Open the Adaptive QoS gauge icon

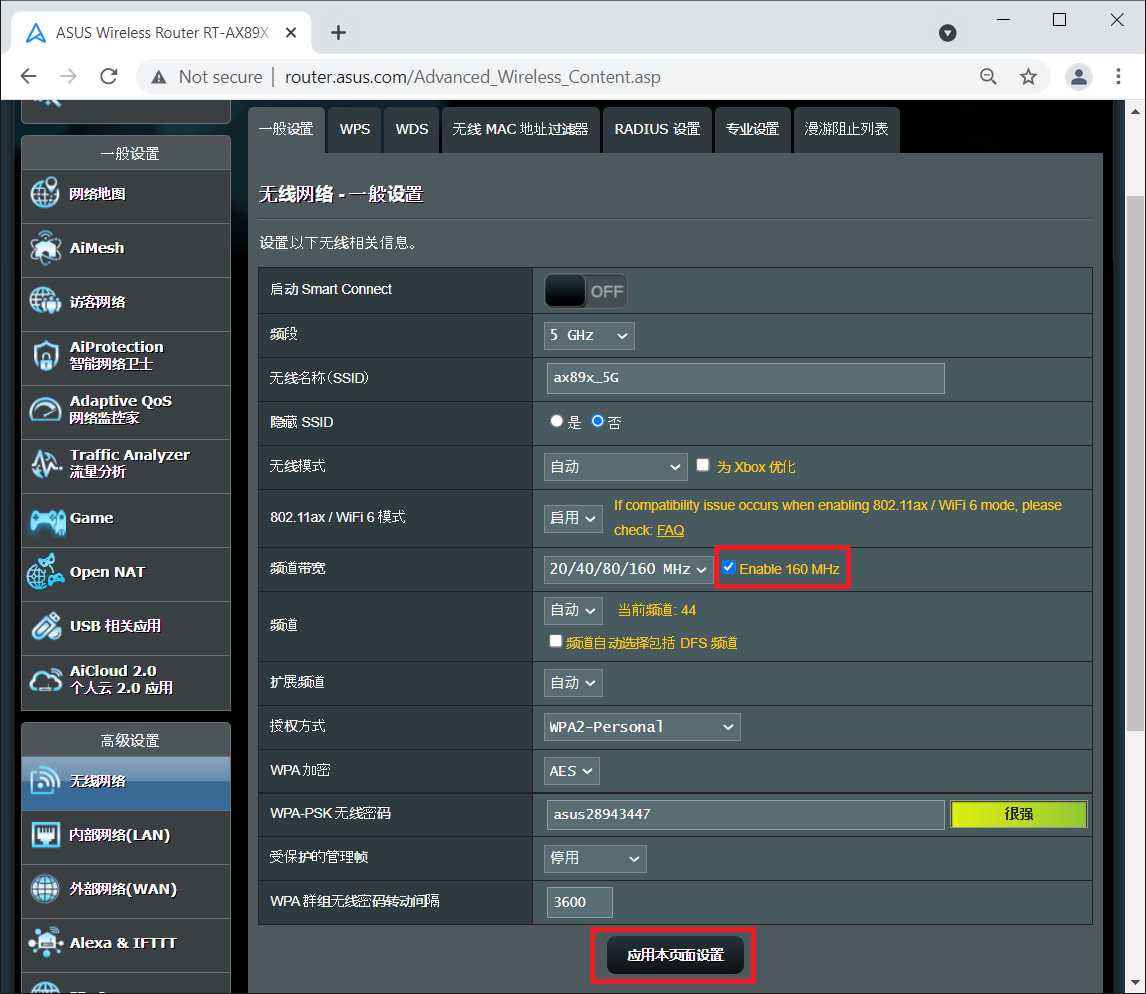tap(45, 409)
